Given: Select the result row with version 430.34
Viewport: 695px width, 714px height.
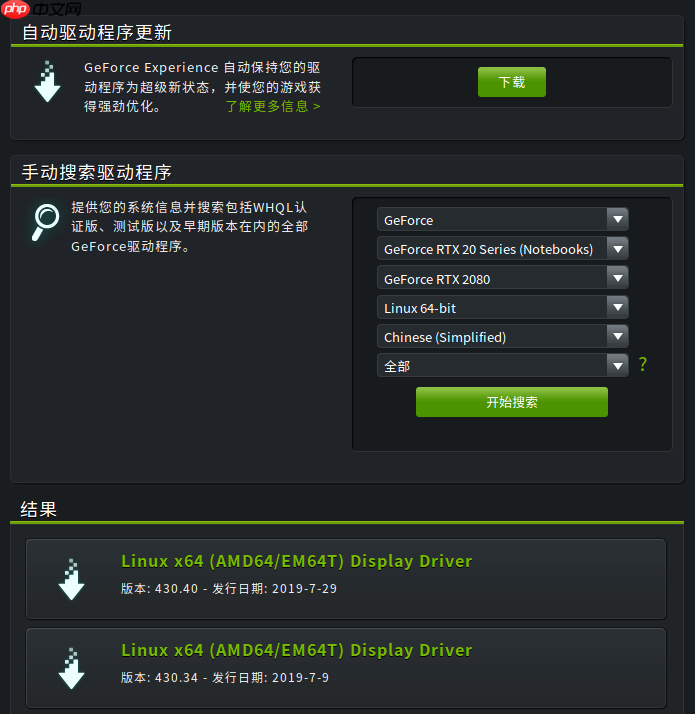Looking at the screenshot, I should pos(346,668).
